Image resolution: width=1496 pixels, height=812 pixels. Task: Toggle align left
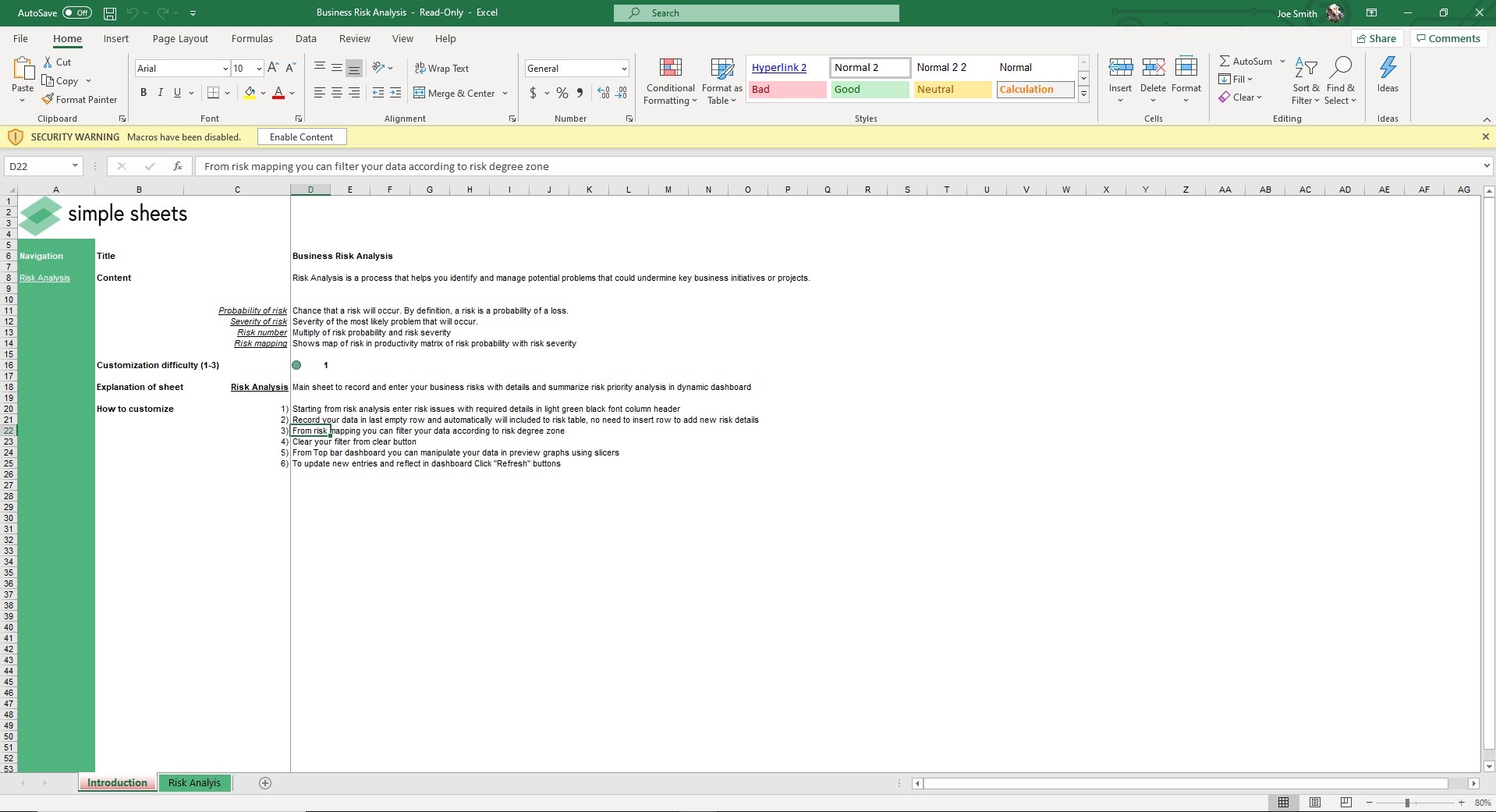coord(320,93)
